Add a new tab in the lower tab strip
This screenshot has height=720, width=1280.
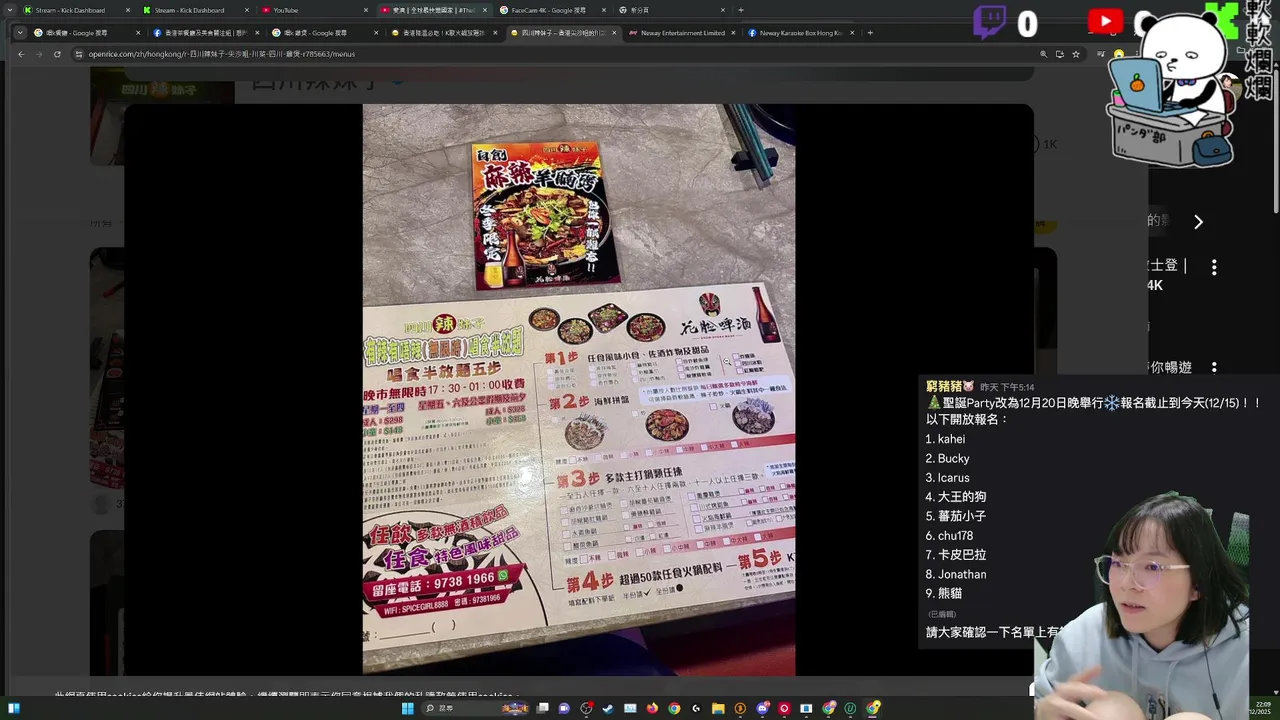point(870,32)
